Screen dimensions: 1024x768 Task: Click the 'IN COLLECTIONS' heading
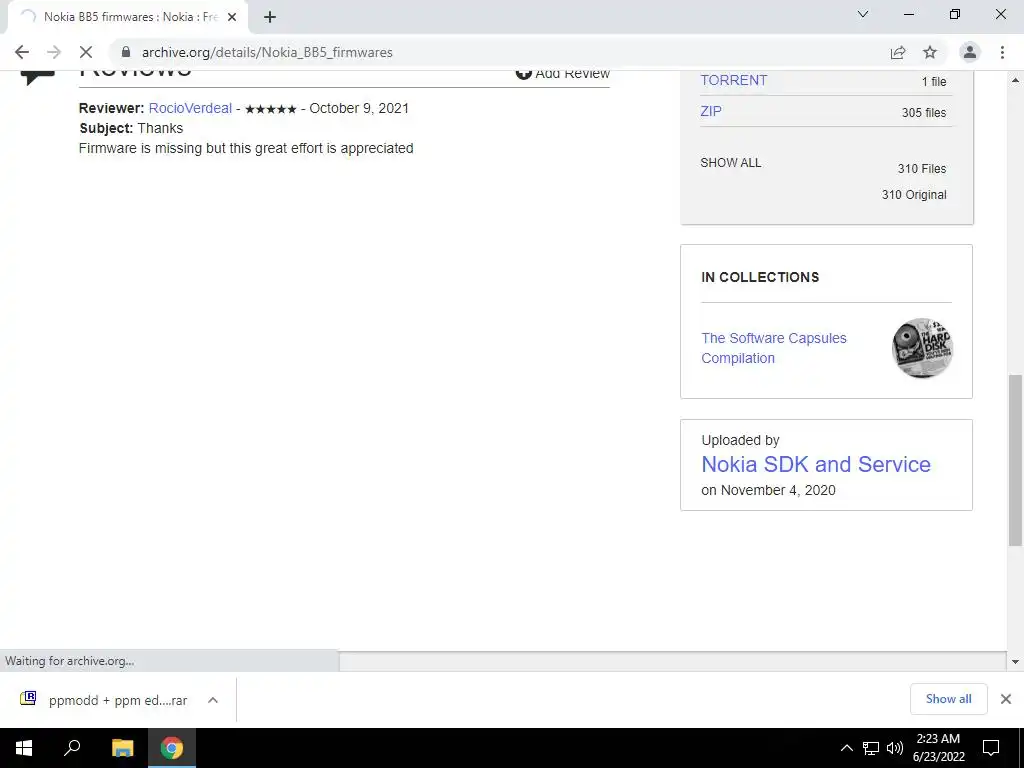click(x=760, y=277)
